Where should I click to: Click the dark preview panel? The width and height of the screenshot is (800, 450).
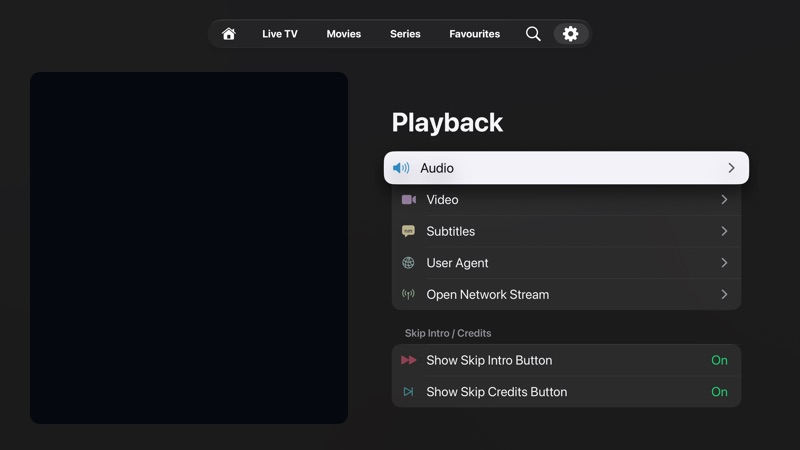click(189, 247)
